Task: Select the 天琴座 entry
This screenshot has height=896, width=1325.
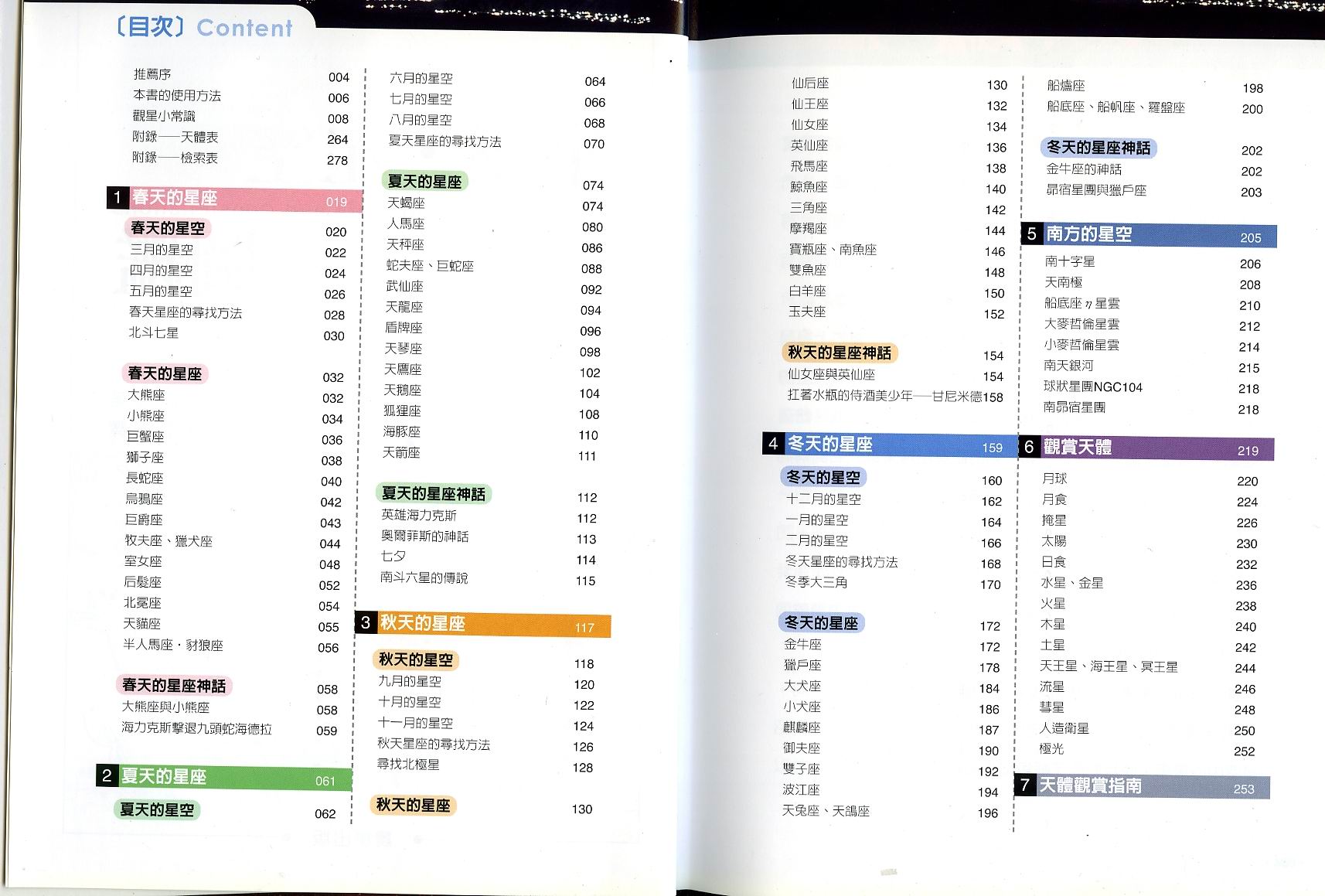Action: (x=404, y=349)
